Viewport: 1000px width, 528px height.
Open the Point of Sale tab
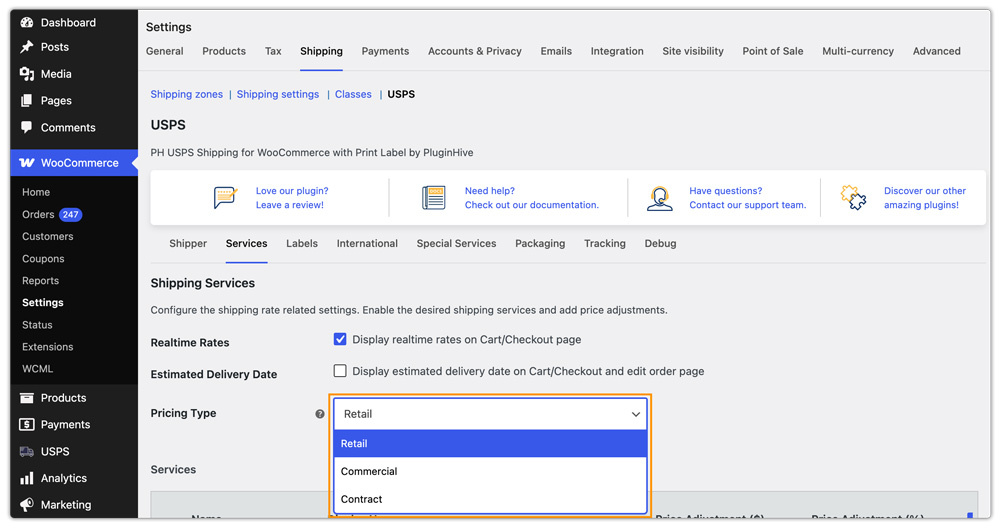click(x=773, y=51)
